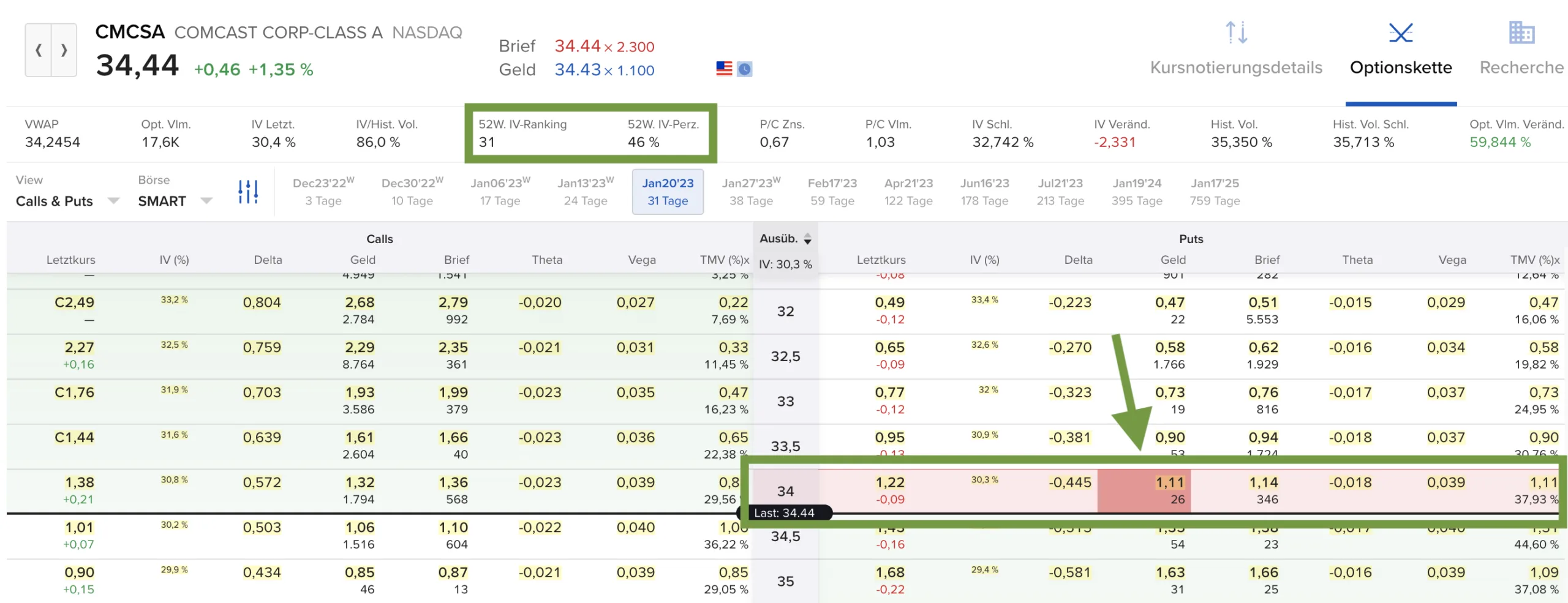Click put Geld 1,11 at strike 34
Image resolution: width=1568 pixels, height=603 pixels.
1170,483
